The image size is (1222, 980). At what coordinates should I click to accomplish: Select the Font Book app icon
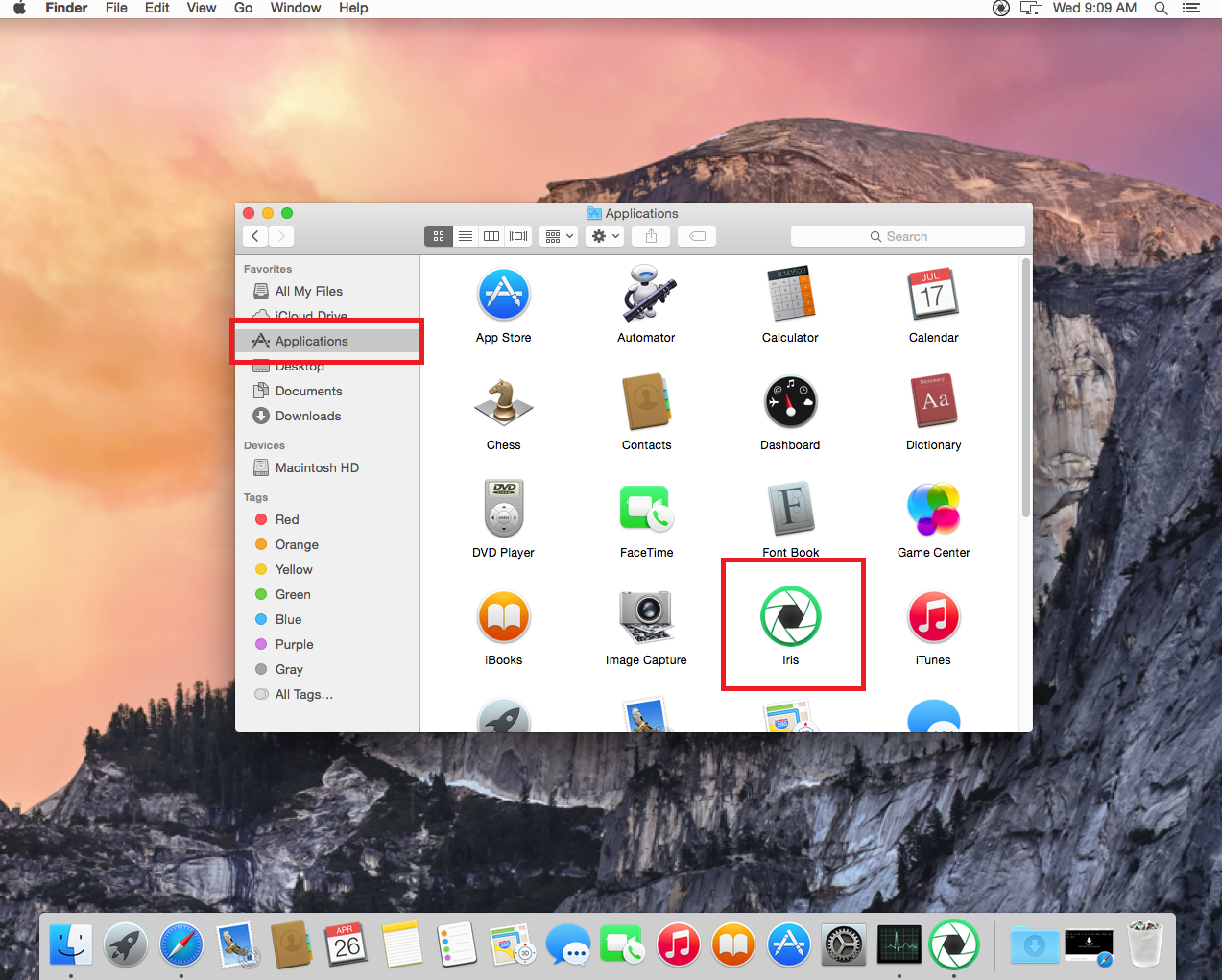click(x=790, y=509)
